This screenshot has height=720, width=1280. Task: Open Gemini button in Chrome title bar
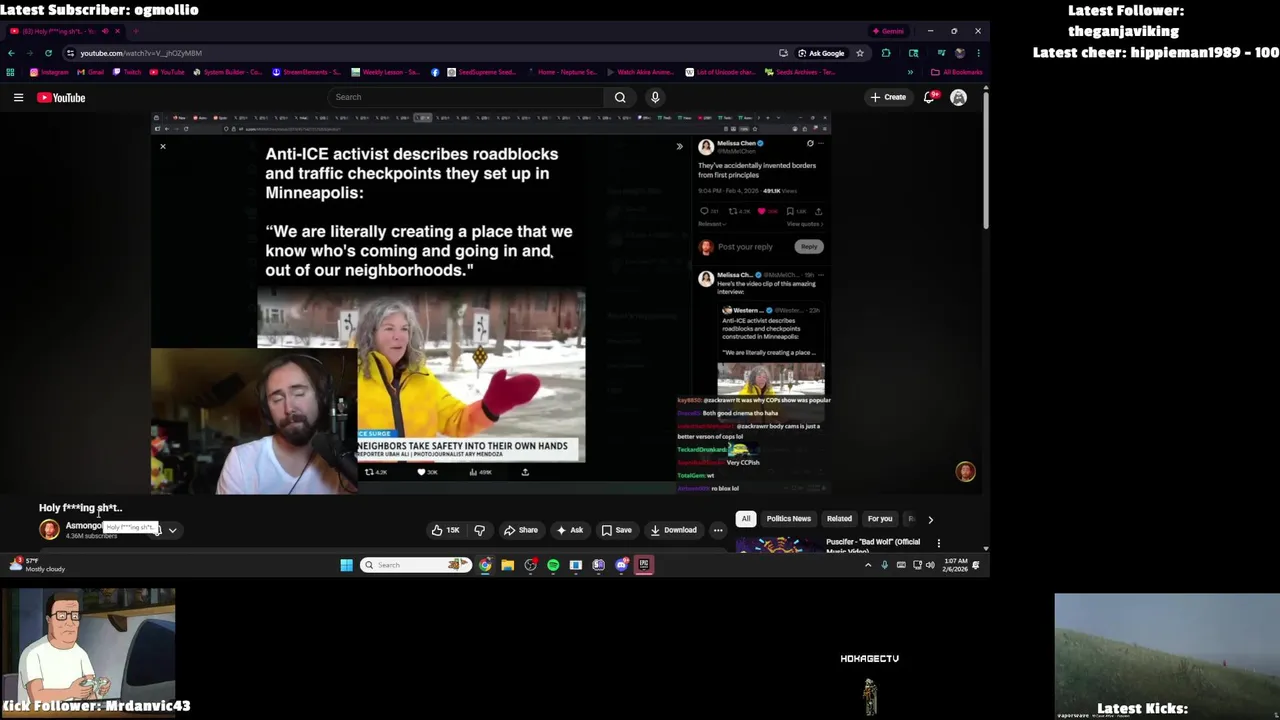click(887, 31)
